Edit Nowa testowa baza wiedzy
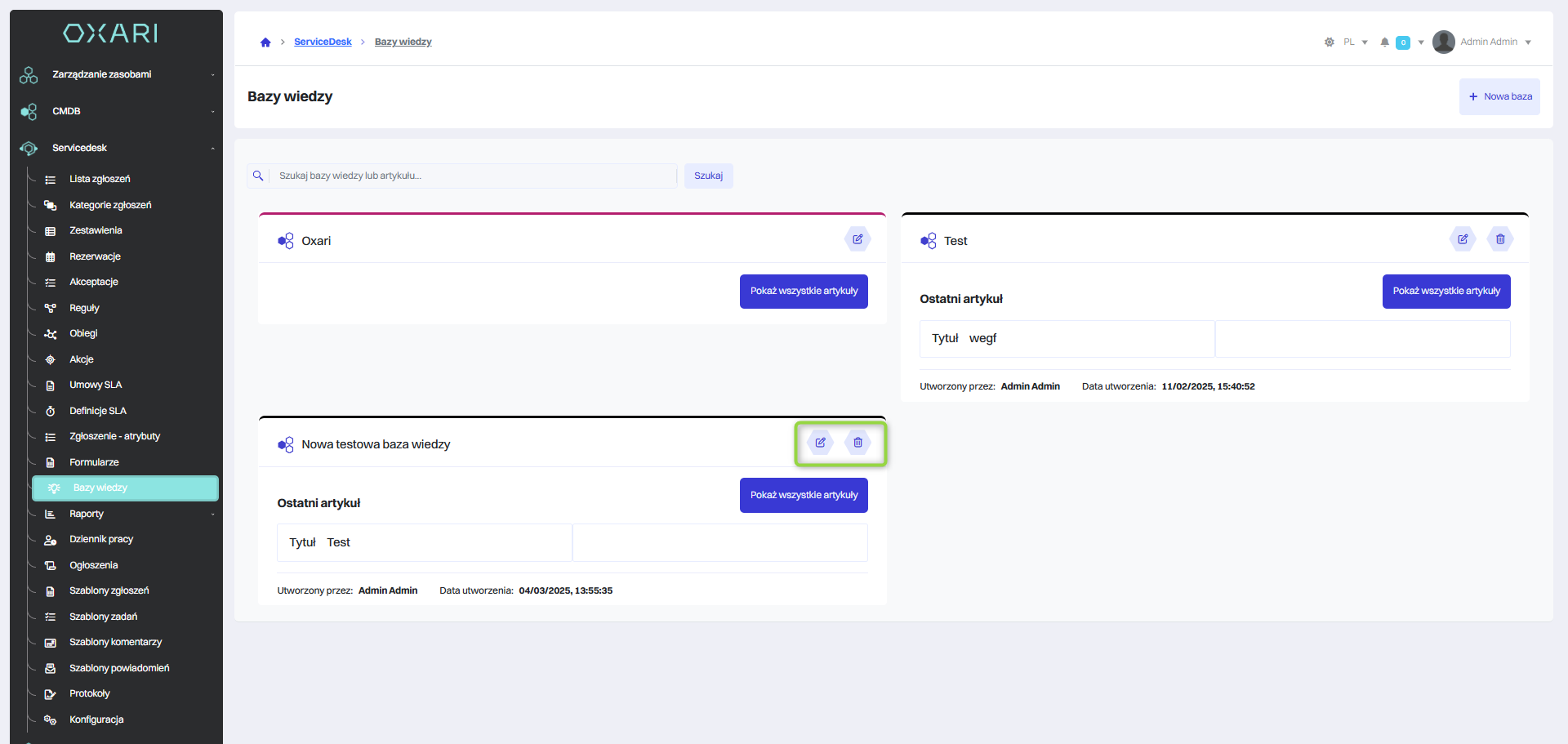This screenshot has width=1568, height=744. pos(820,443)
